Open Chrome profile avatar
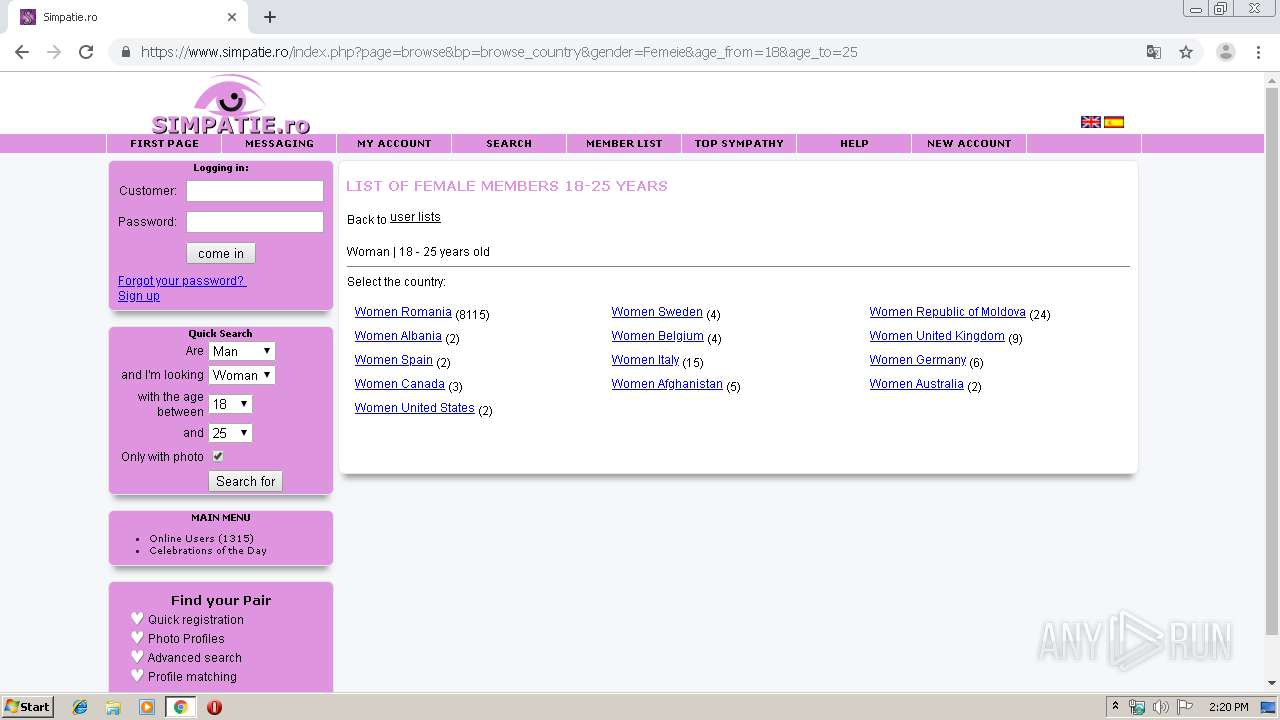Viewport: 1280px width, 720px height. click(x=1225, y=52)
